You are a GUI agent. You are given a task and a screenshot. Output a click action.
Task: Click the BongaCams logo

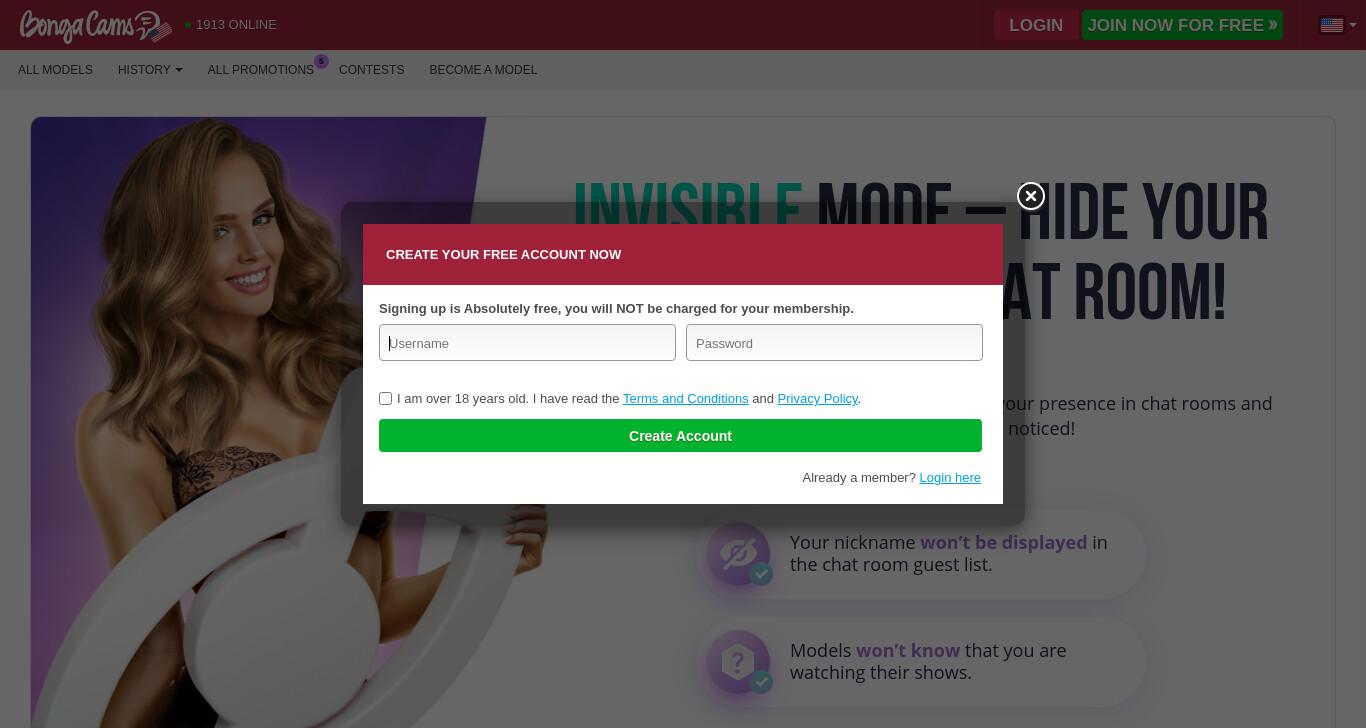96,26
